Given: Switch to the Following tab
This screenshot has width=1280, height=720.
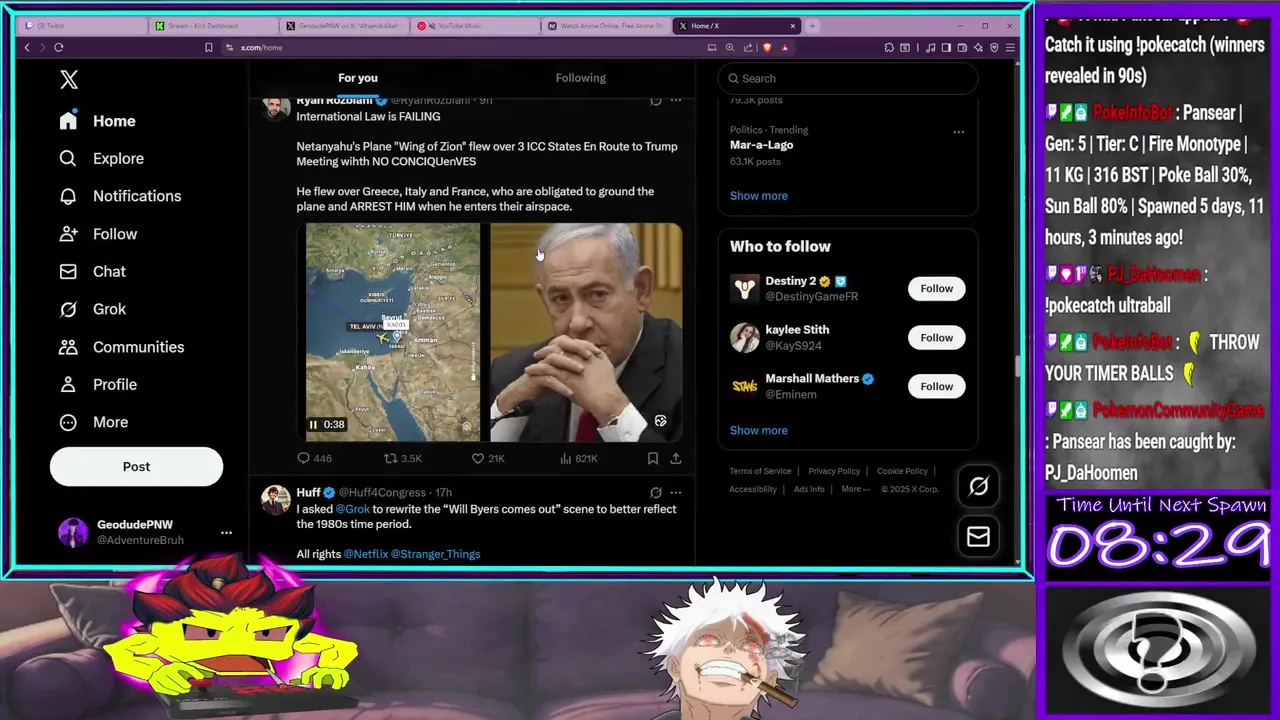Looking at the screenshot, I should [x=581, y=78].
